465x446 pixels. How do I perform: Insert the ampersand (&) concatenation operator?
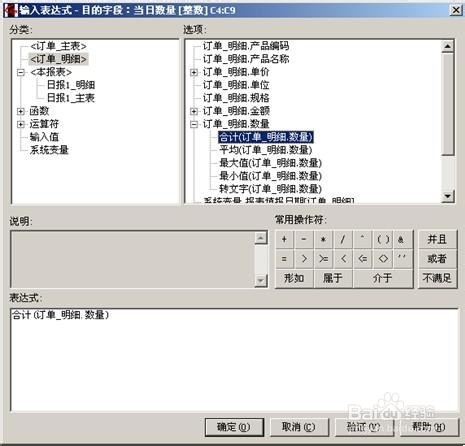pos(402,239)
